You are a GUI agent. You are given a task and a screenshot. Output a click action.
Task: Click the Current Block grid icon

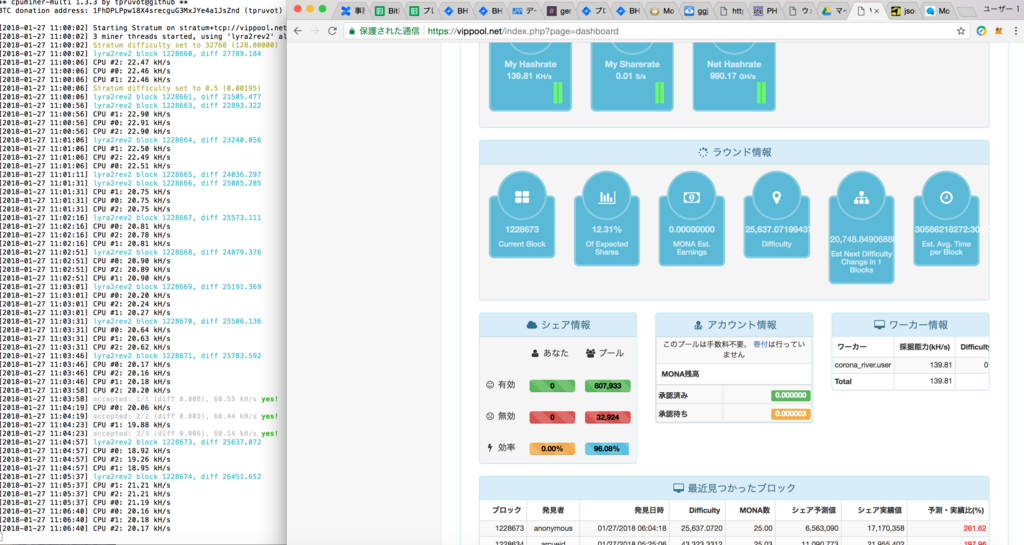click(x=522, y=197)
